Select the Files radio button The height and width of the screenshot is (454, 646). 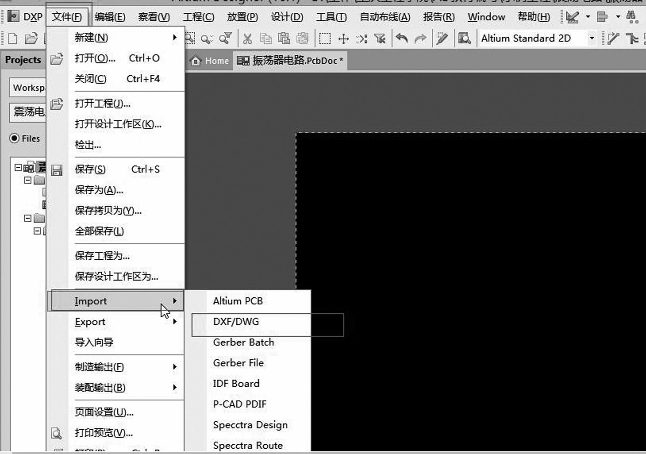[x=14, y=138]
